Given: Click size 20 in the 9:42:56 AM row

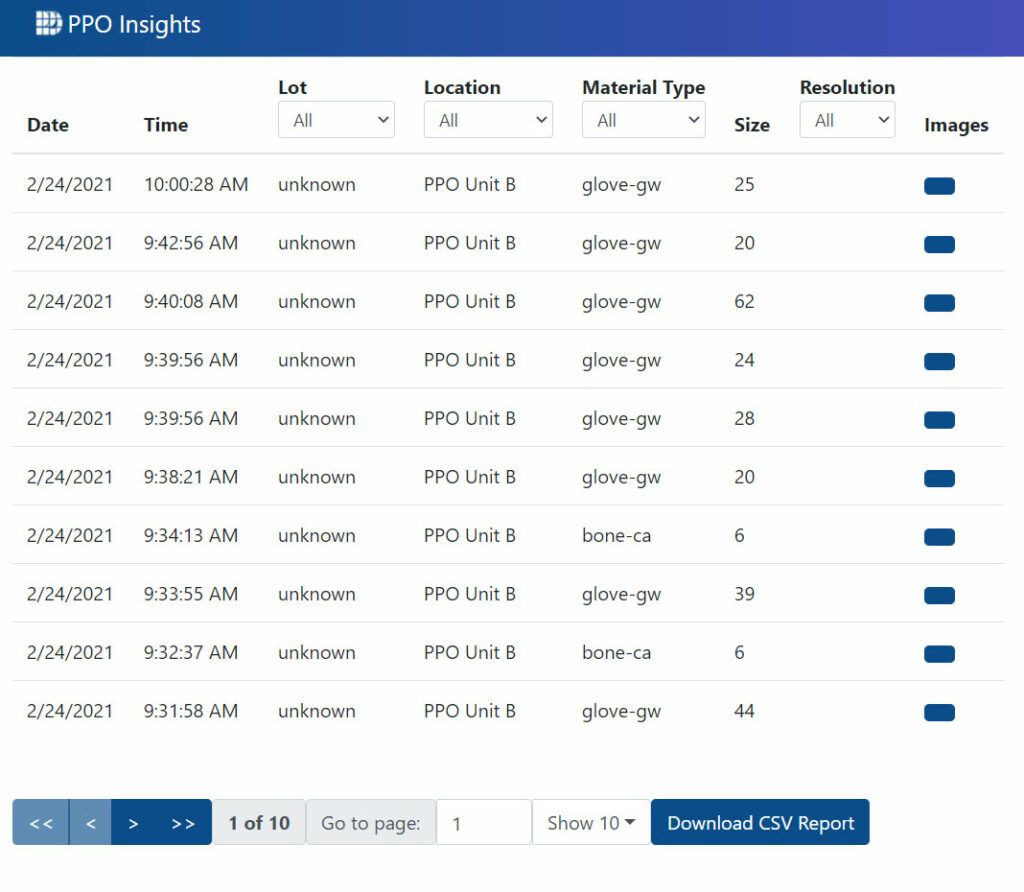Looking at the screenshot, I should pyautogui.click(x=744, y=243).
